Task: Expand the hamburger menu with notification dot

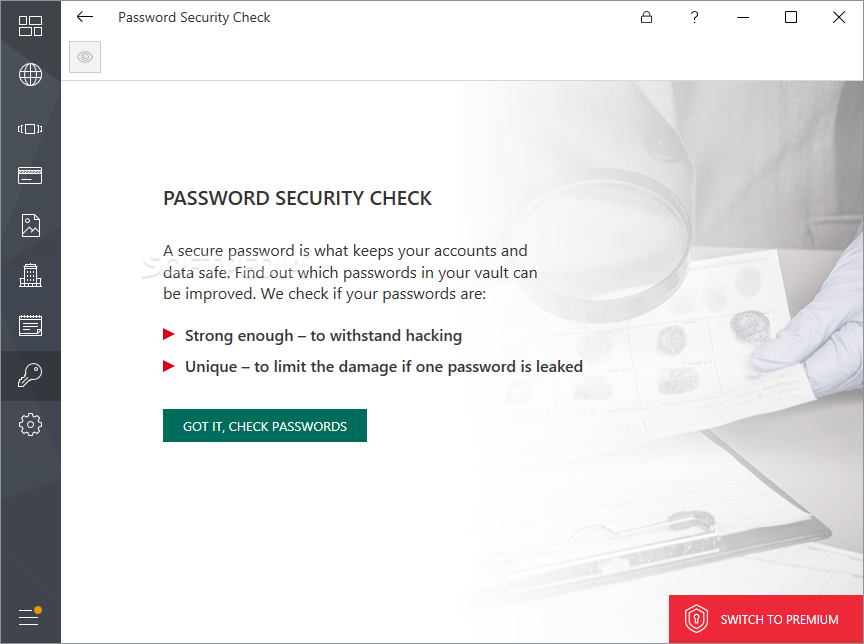Action: pos(30,616)
